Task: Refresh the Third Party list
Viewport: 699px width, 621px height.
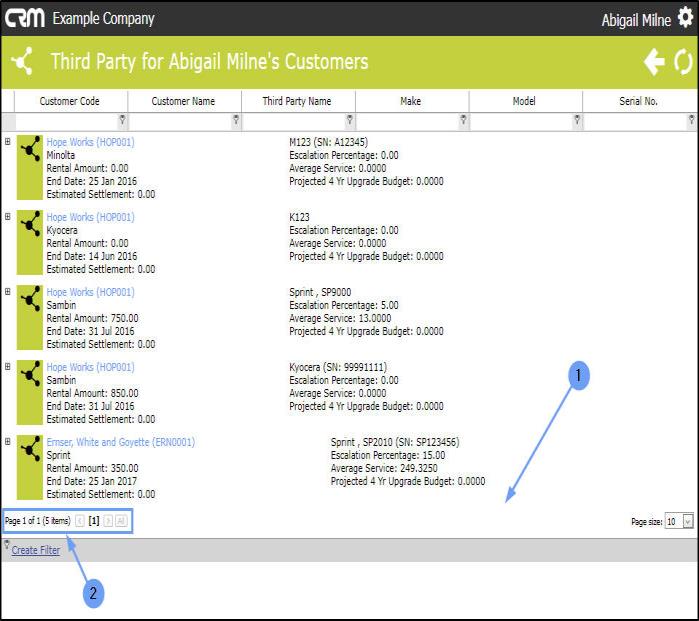Action: pos(683,62)
